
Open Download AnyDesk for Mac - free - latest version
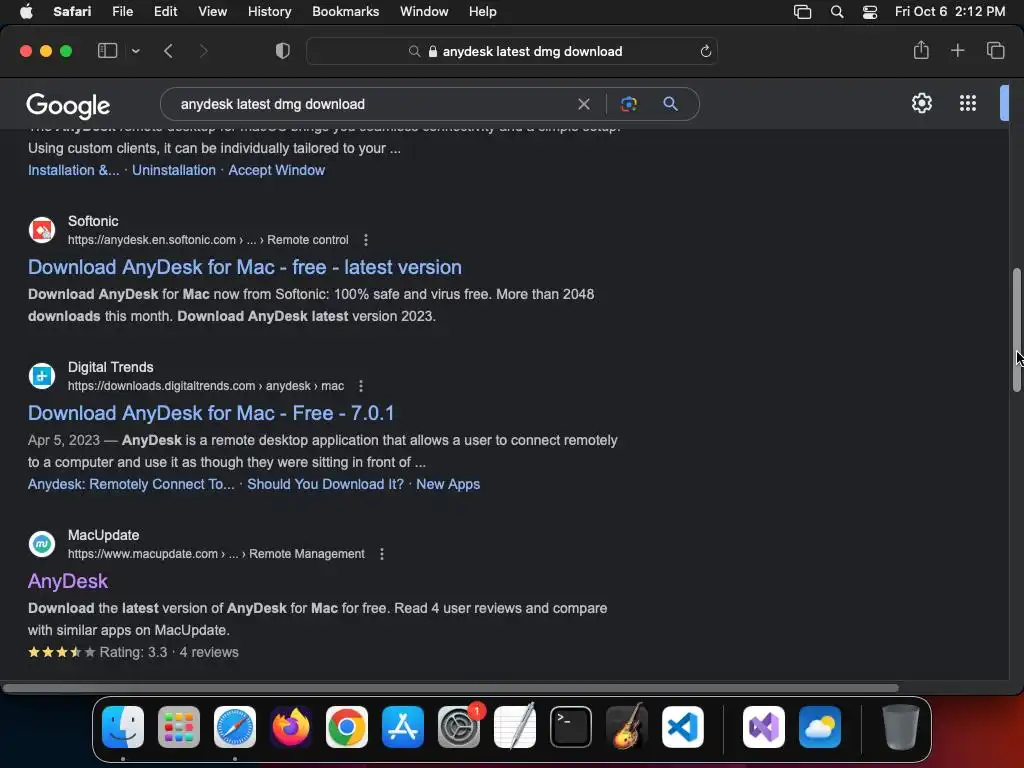(x=245, y=267)
